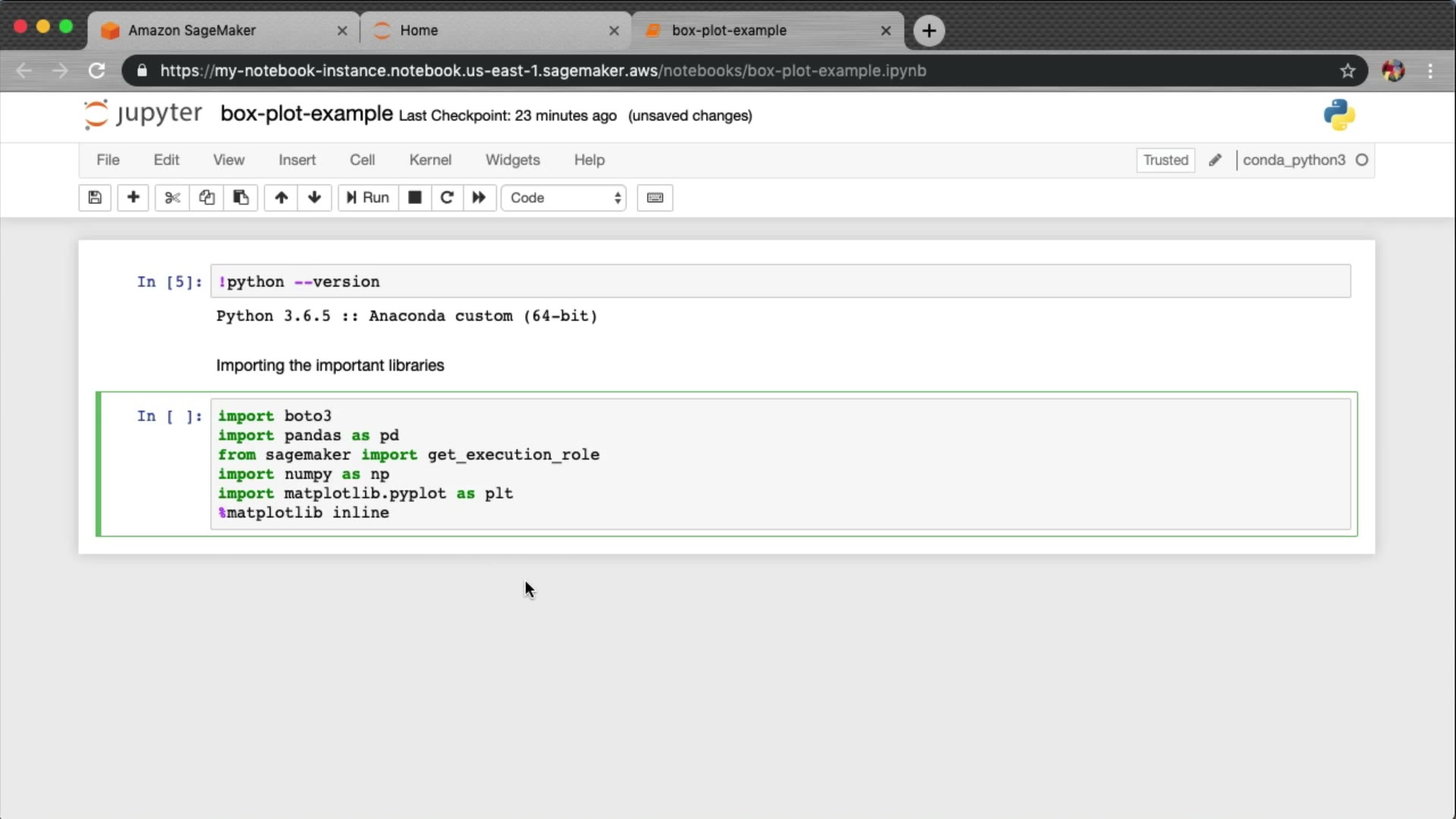The image size is (1456, 819).
Task: Open the Code cell type dropdown
Action: 563,198
